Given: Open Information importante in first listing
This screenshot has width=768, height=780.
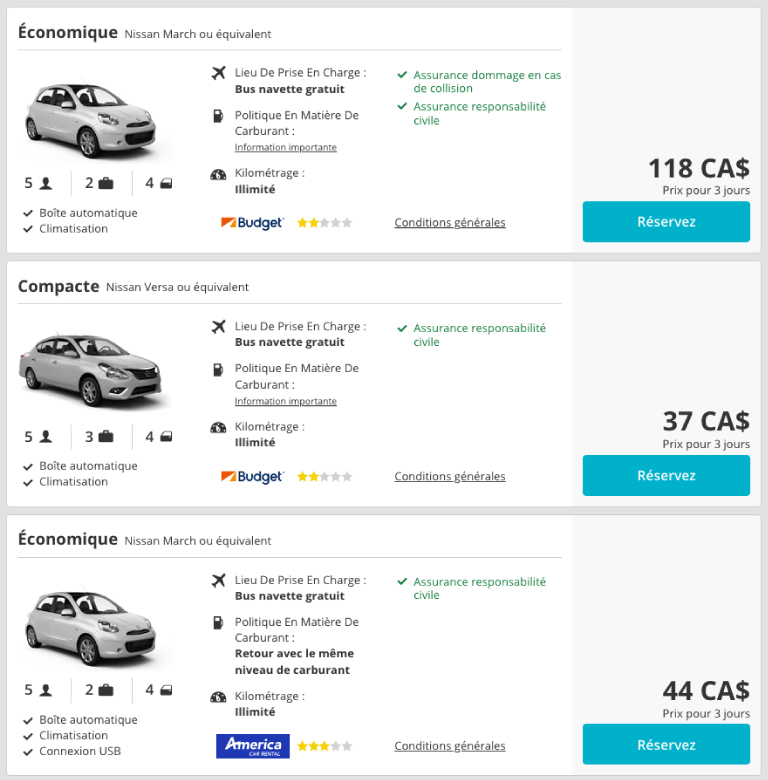Looking at the screenshot, I should 286,148.
